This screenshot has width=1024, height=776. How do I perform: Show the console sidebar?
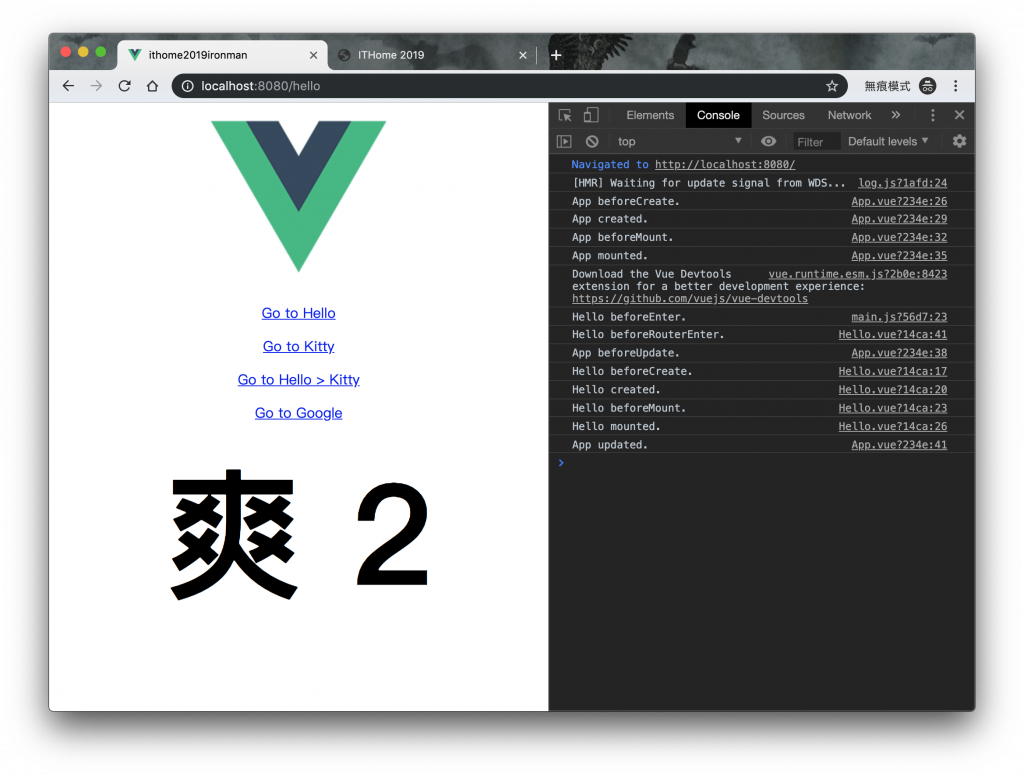point(564,141)
